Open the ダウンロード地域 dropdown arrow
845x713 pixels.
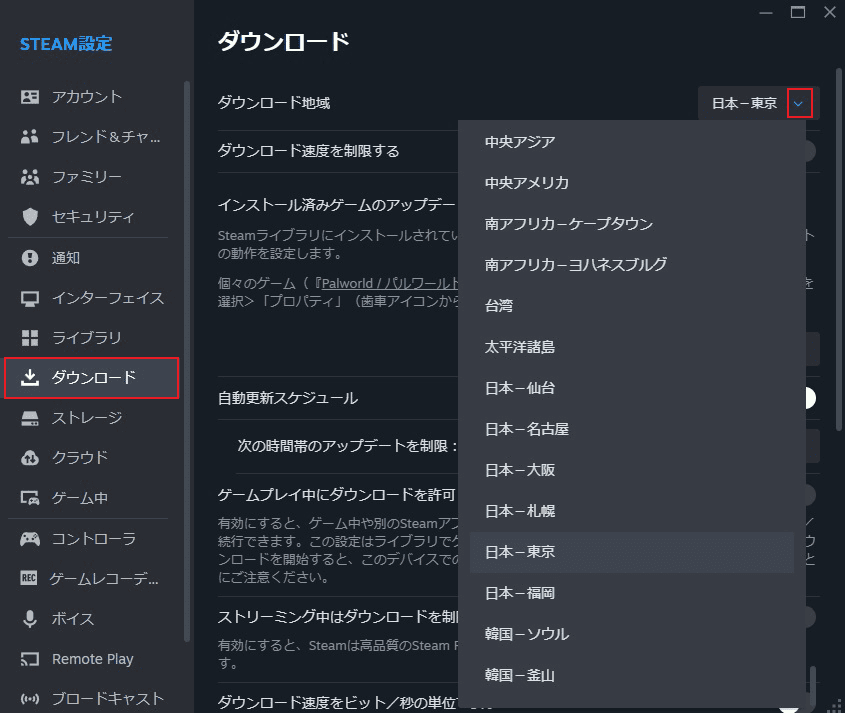click(x=798, y=102)
